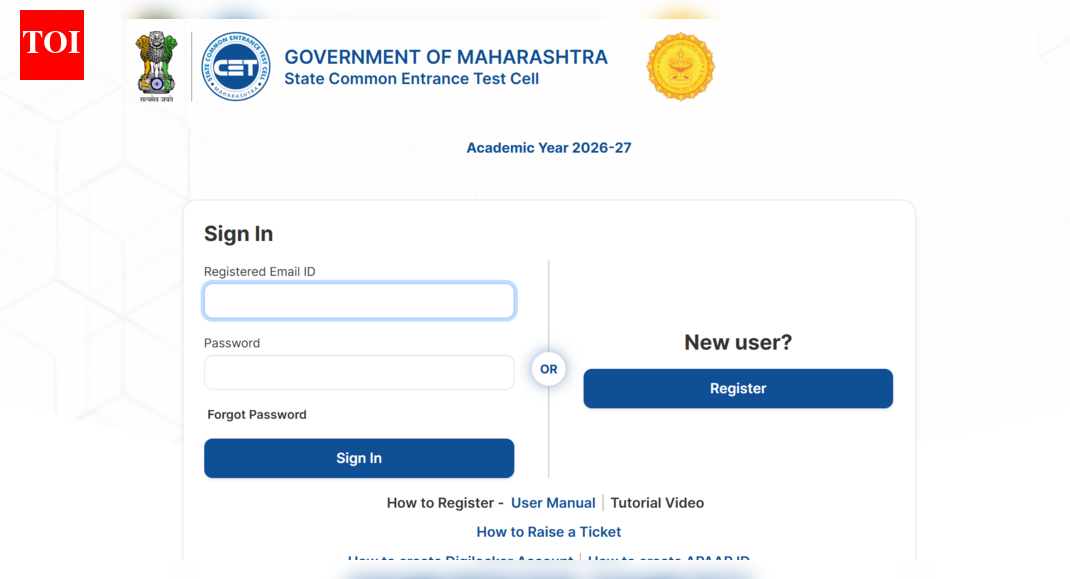The height and width of the screenshot is (579, 1070).
Task: Open the Tutorial Video link
Action: pyautogui.click(x=657, y=502)
